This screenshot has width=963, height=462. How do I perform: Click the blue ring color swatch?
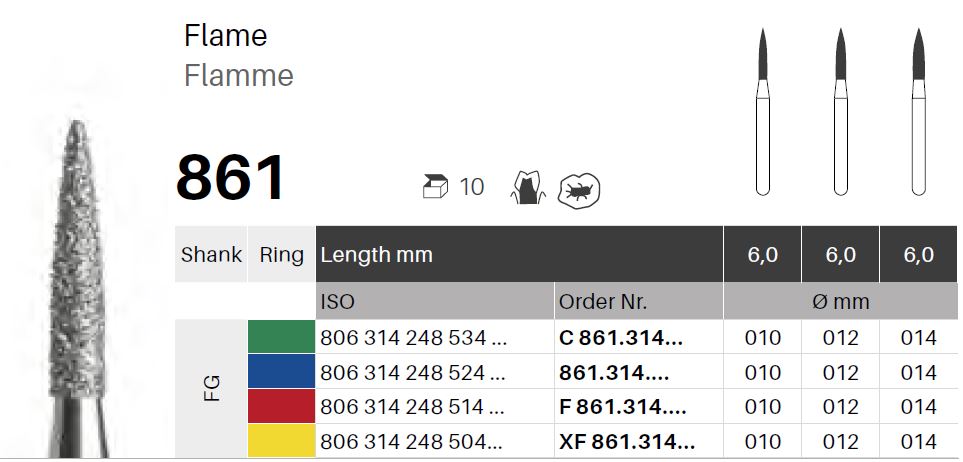281,371
